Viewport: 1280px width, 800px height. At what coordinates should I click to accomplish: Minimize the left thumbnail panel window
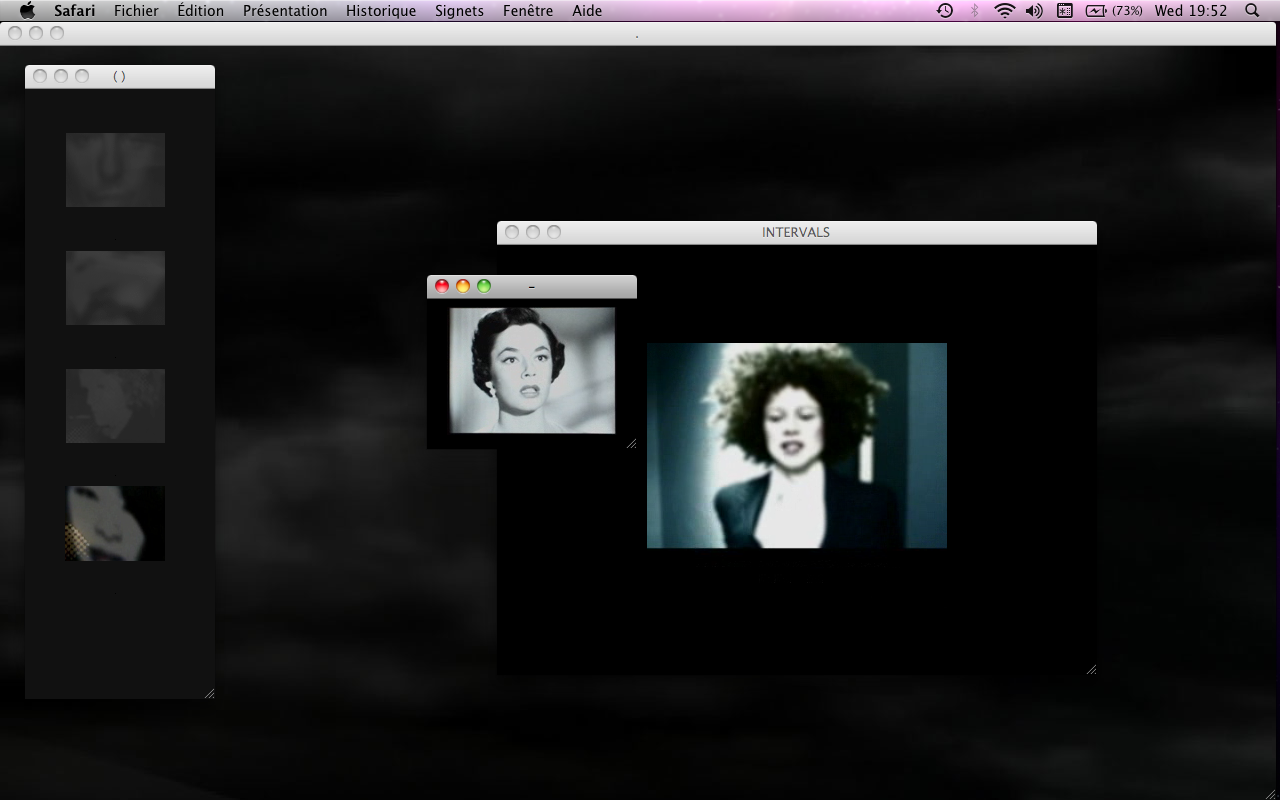click(x=61, y=76)
